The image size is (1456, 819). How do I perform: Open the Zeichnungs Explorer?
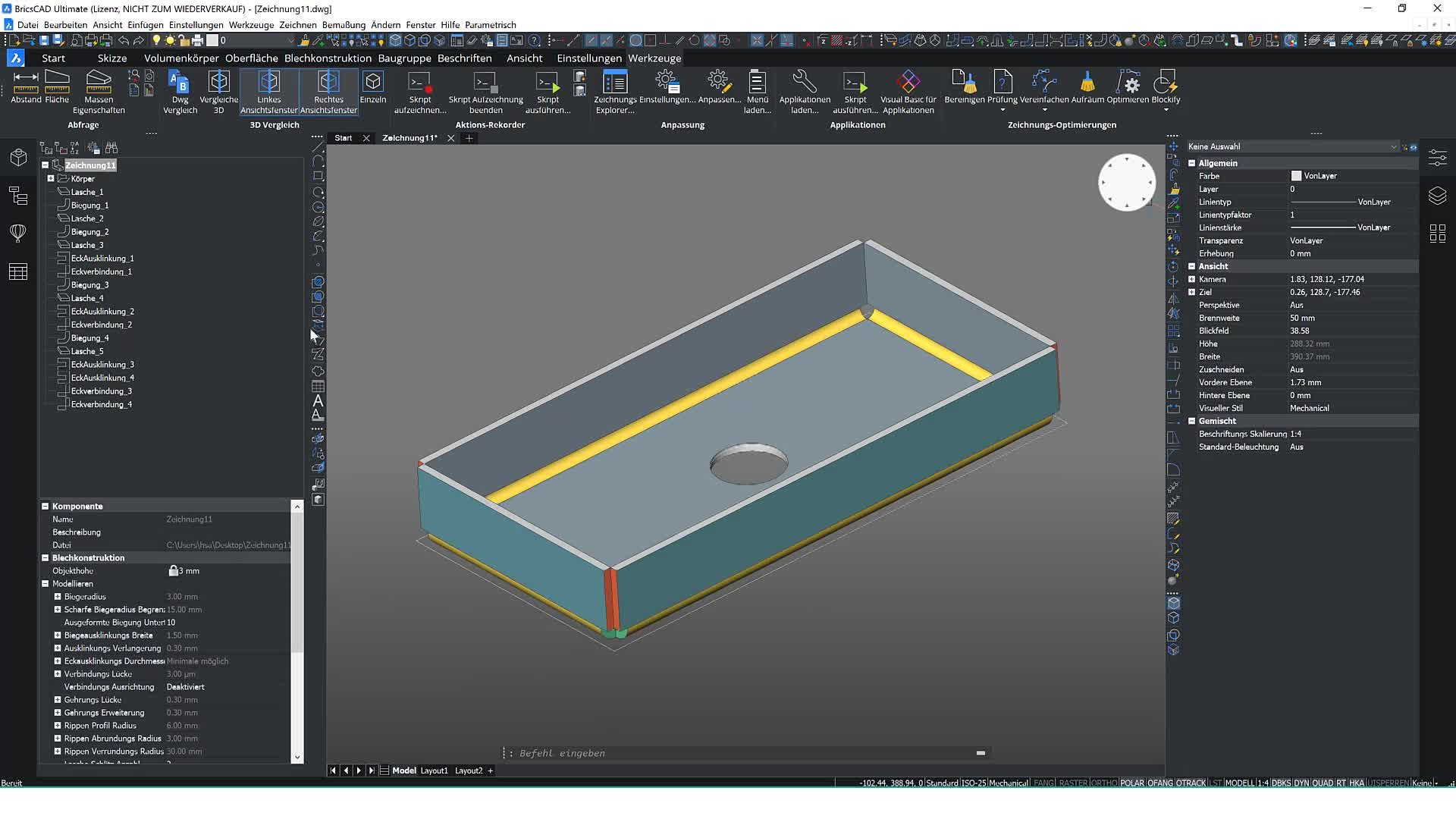click(614, 82)
